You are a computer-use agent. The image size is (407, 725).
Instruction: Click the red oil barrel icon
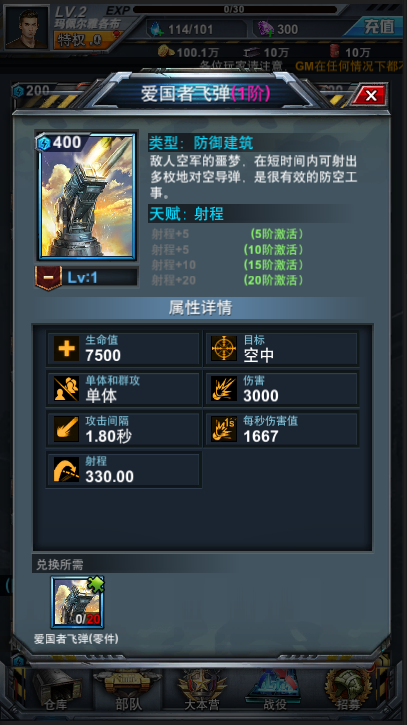(334, 52)
